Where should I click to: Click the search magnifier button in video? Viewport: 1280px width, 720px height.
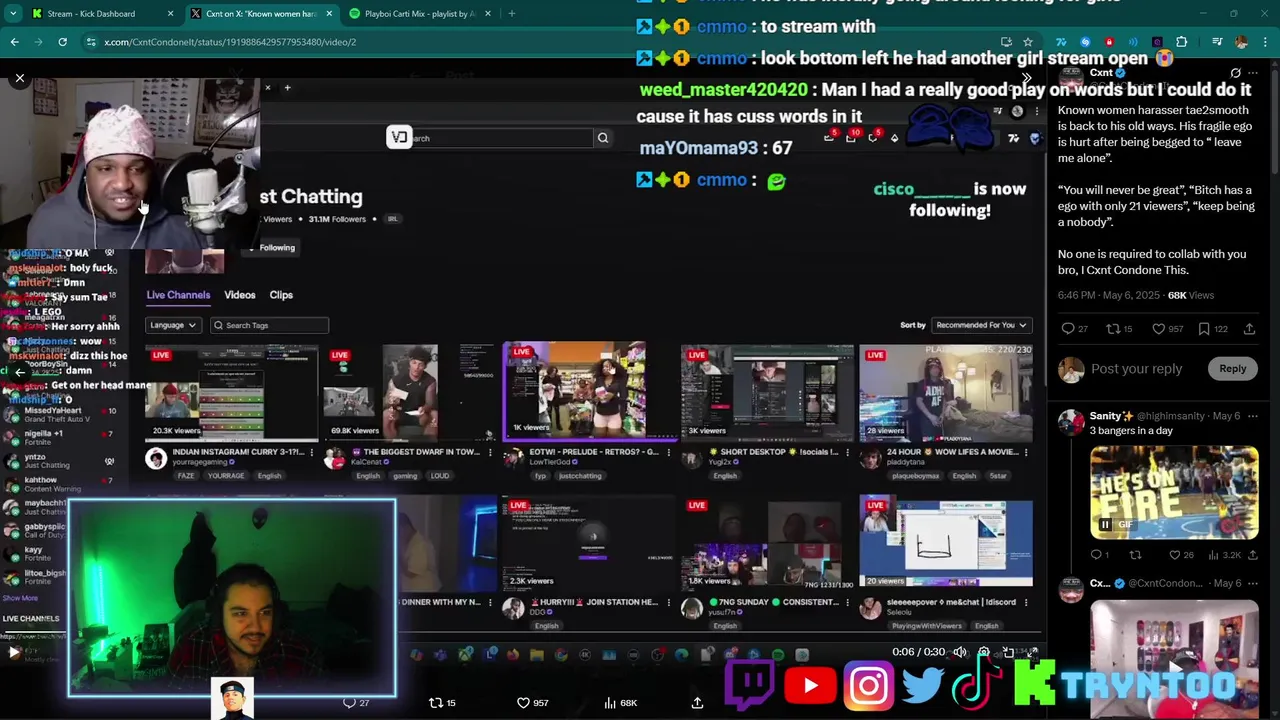coord(602,138)
